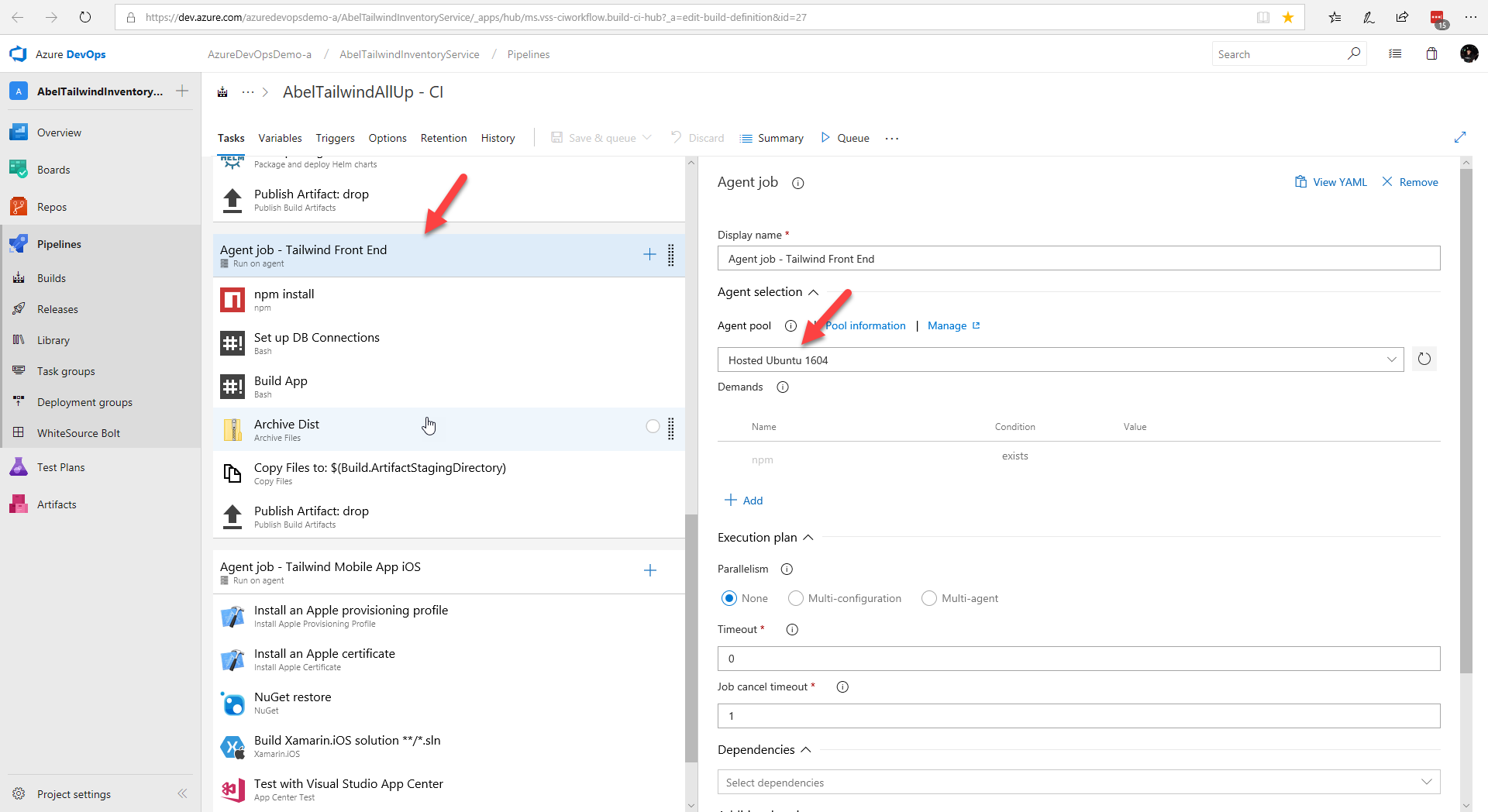
Task: Switch to the Retention tab
Action: (443, 138)
